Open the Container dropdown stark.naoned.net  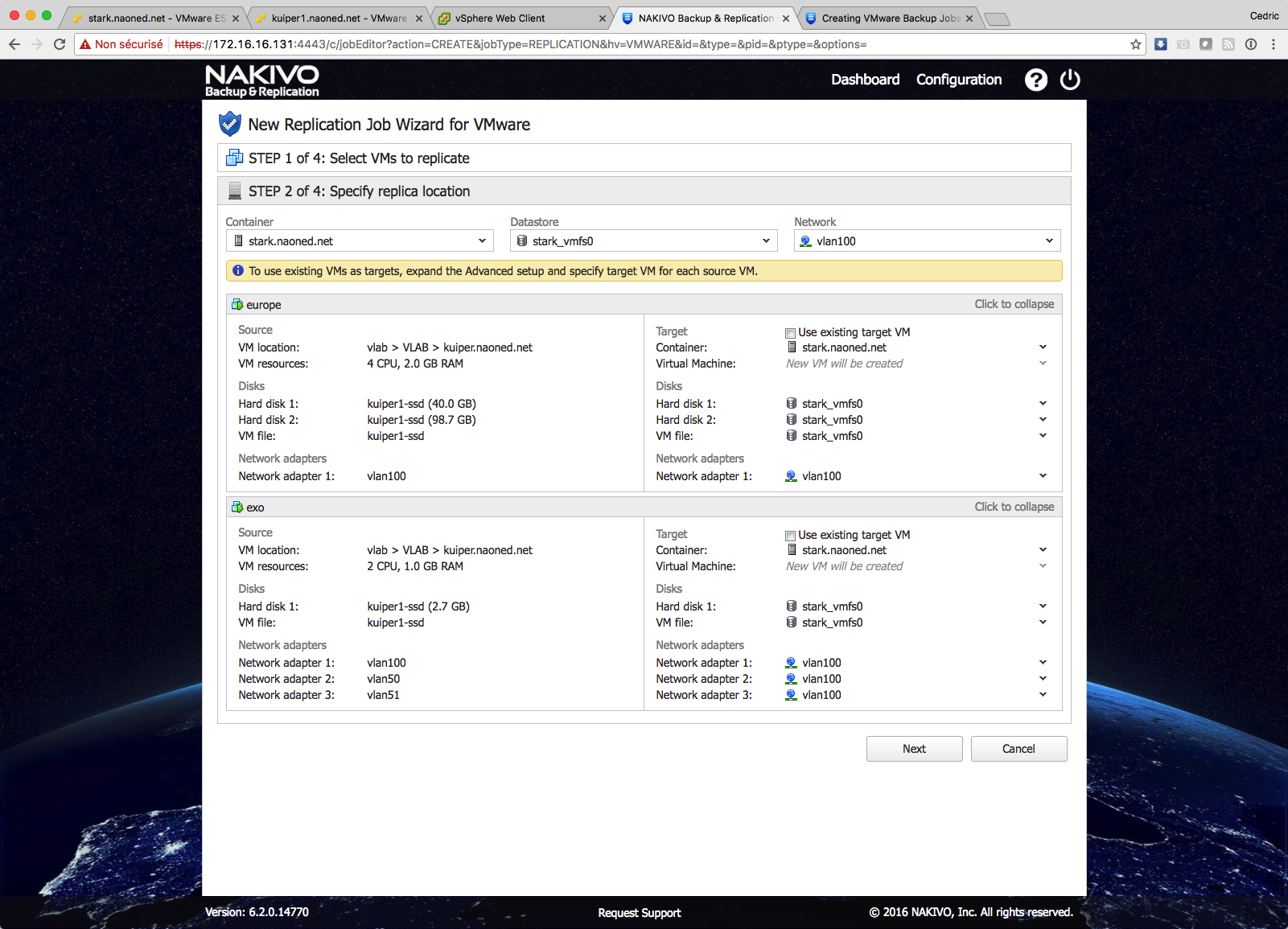[360, 241]
